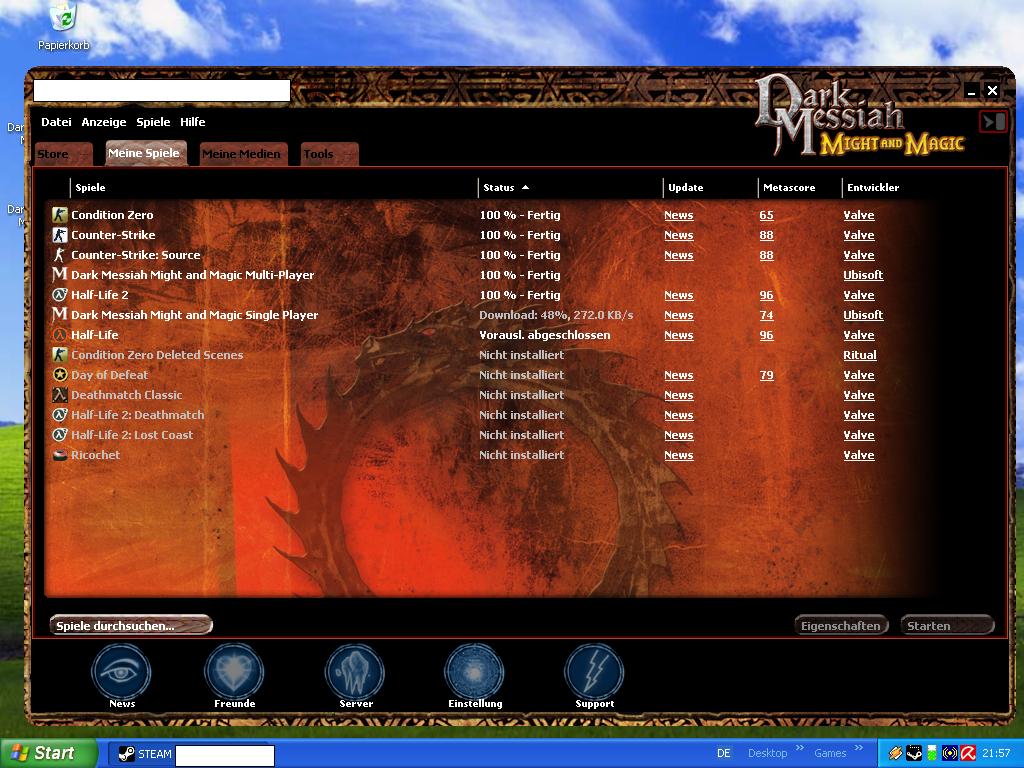
Task: Click the Ricochet disc icon
Action: 59,455
